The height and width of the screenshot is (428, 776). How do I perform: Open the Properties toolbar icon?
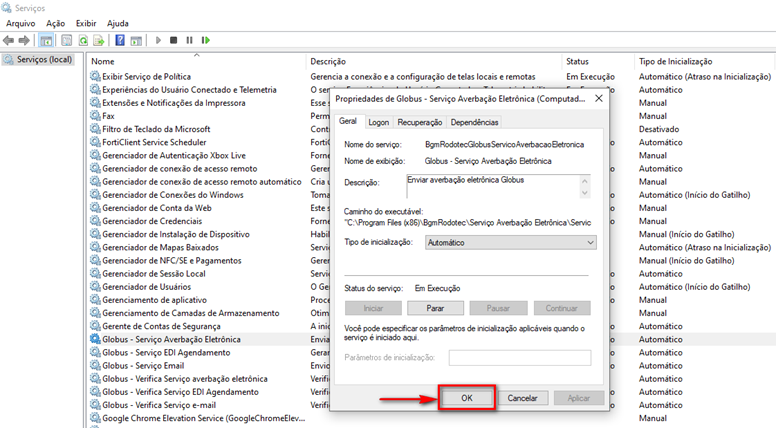click(x=67, y=40)
